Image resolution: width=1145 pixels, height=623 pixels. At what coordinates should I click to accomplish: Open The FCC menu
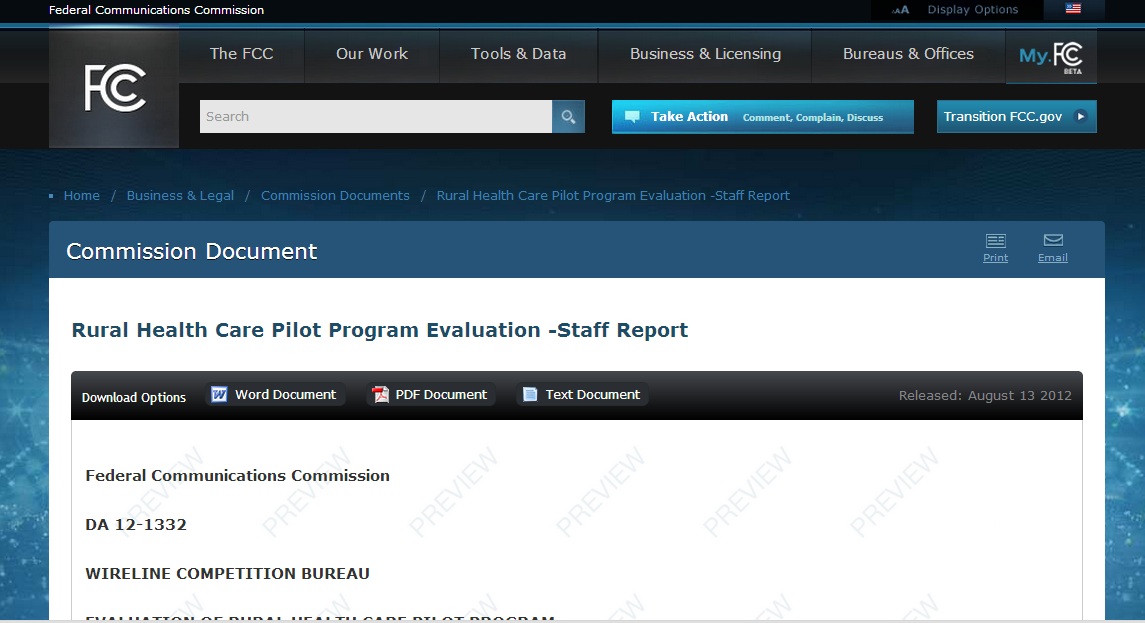tap(242, 54)
